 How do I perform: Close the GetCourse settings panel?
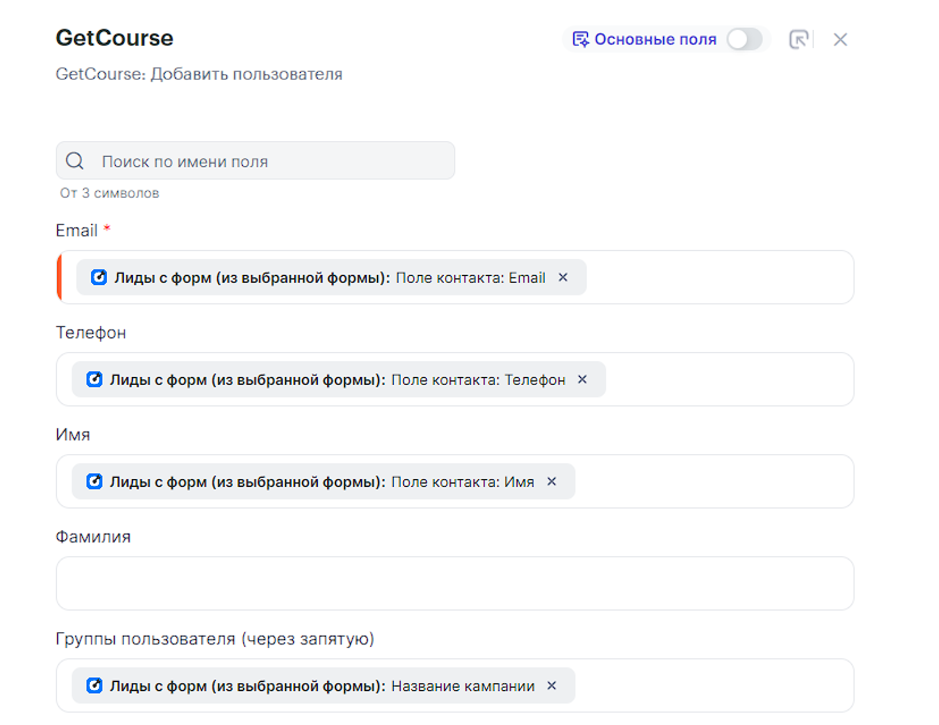pyautogui.click(x=840, y=40)
